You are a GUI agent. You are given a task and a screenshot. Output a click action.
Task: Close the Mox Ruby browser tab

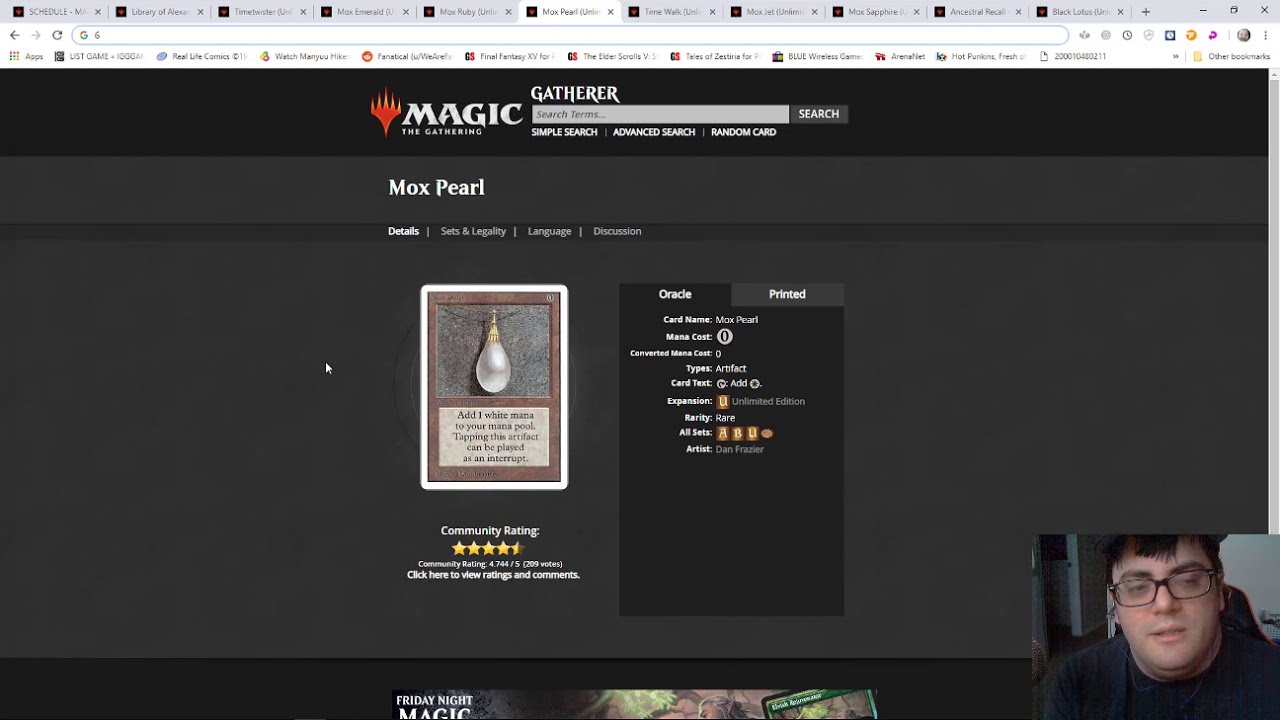(508, 12)
